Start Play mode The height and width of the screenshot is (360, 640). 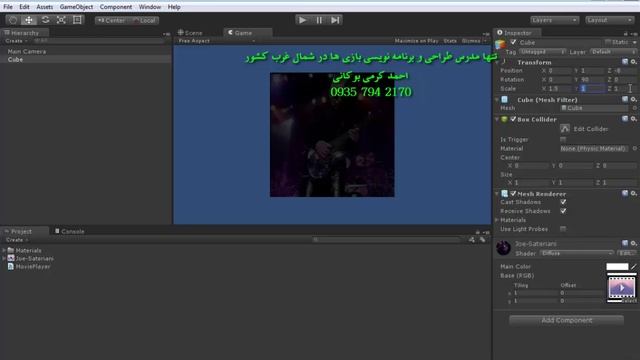[302, 20]
